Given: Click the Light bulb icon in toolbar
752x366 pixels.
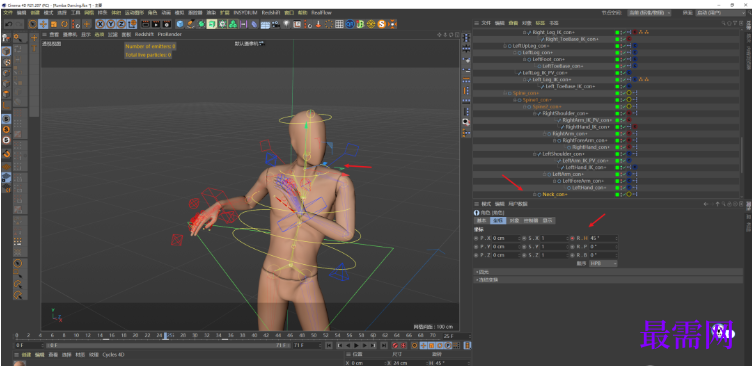Looking at the screenshot, I should coord(286,24).
